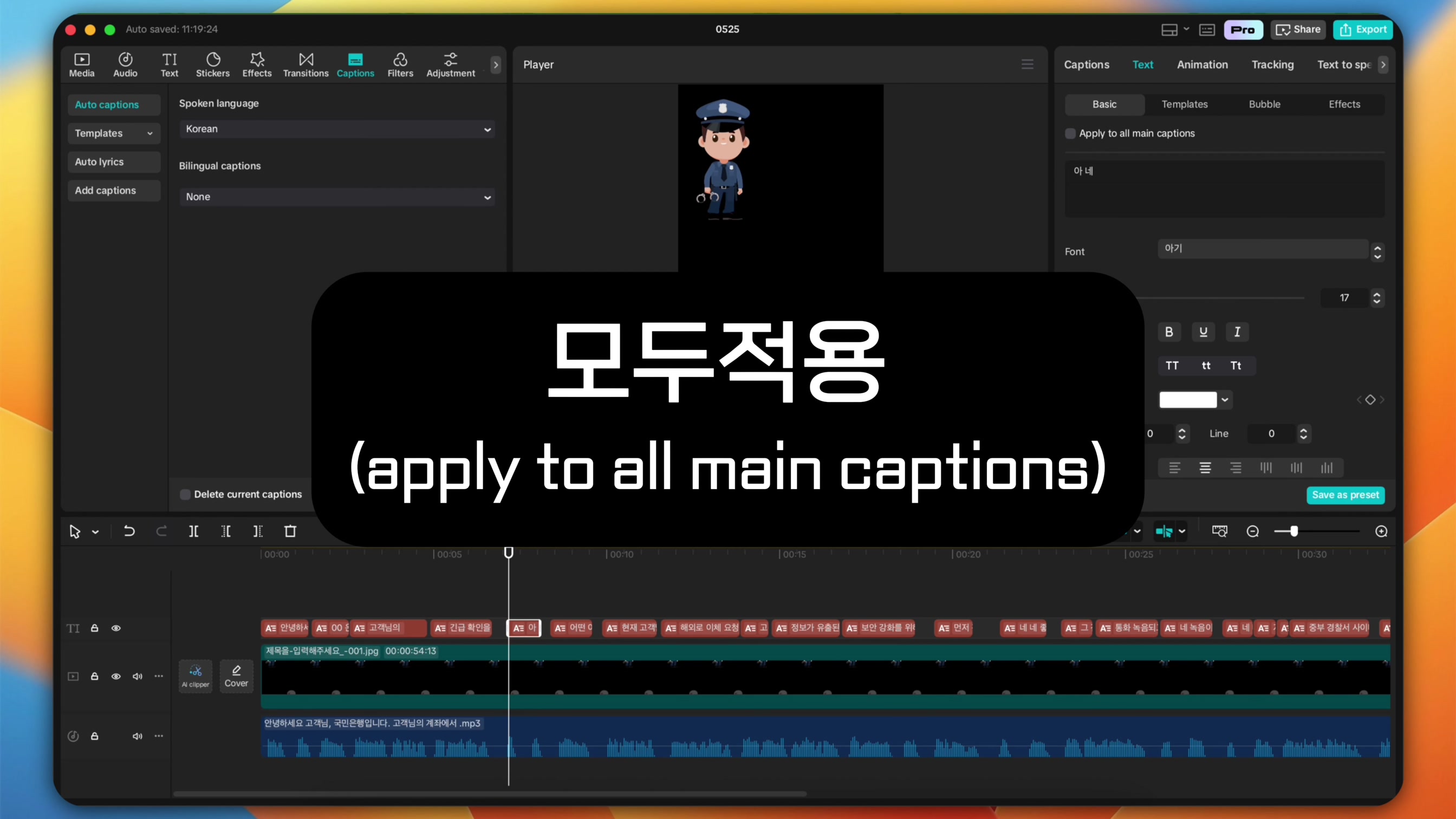Open the Media panel
Screen dimensions: 1456x819
coord(81,65)
